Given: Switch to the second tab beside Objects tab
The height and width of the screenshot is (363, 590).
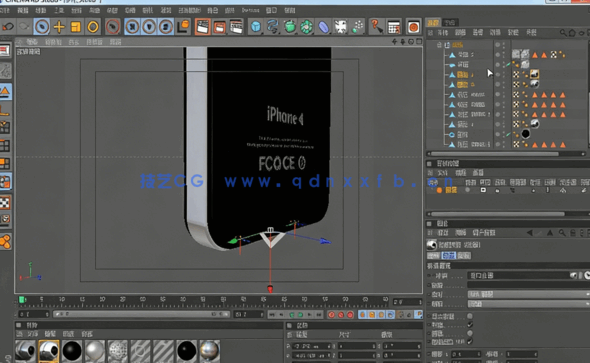Looking at the screenshot, I should click(x=450, y=23).
